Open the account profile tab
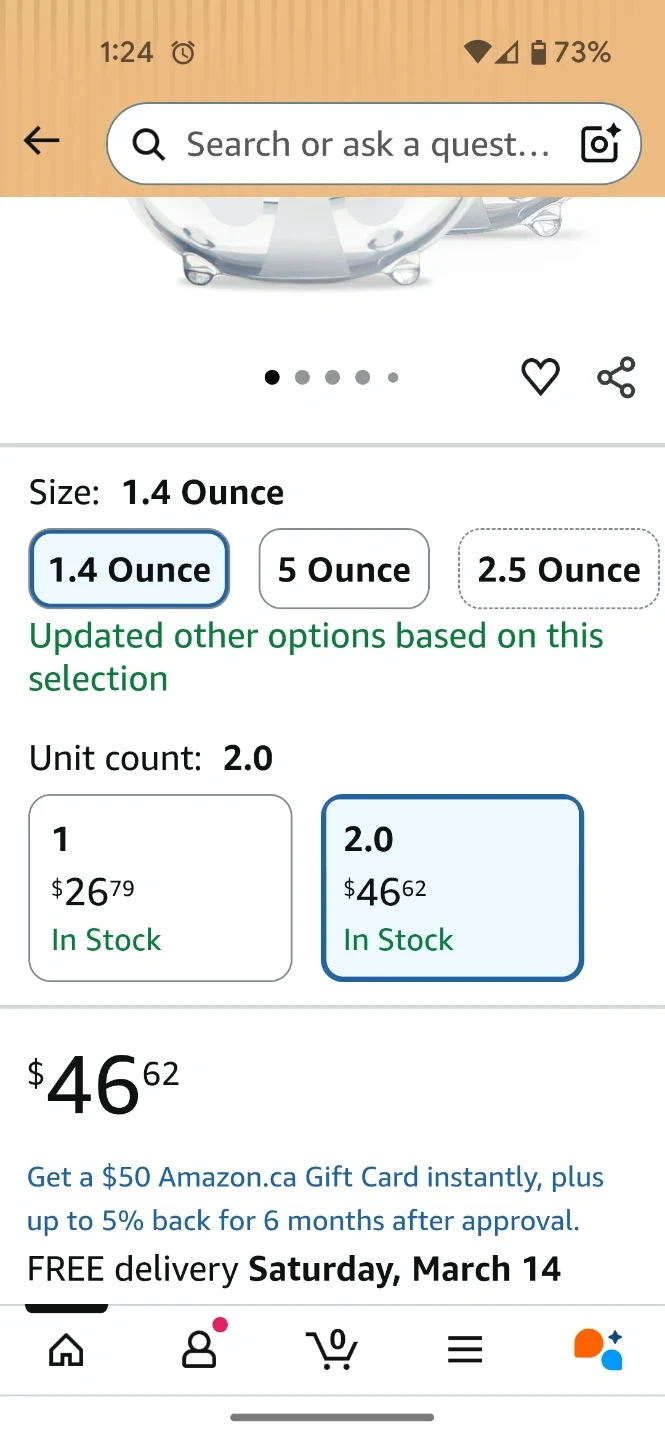The image size is (665, 1440). coord(200,1350)
